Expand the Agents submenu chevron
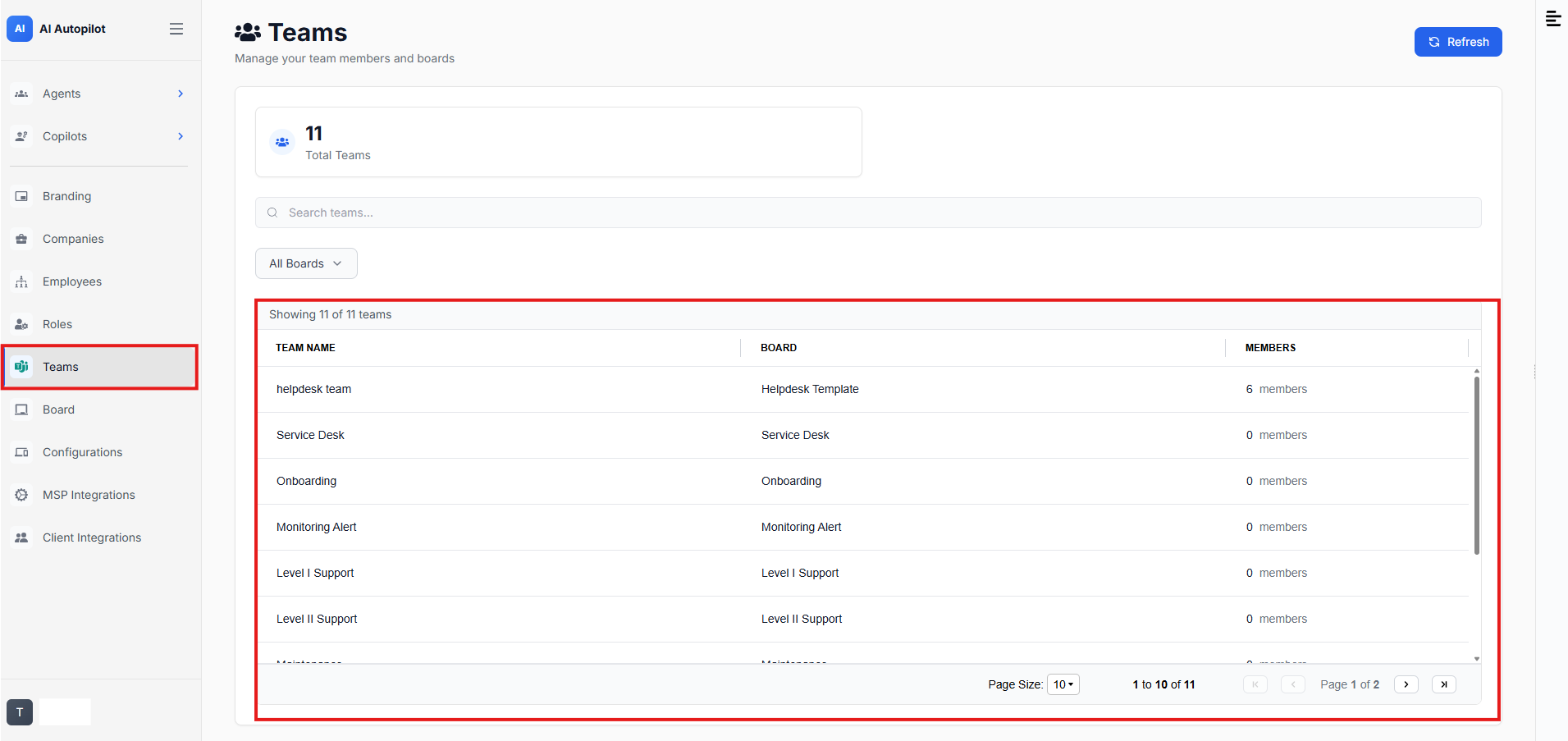1568x741 pixels. coord(181,94)
